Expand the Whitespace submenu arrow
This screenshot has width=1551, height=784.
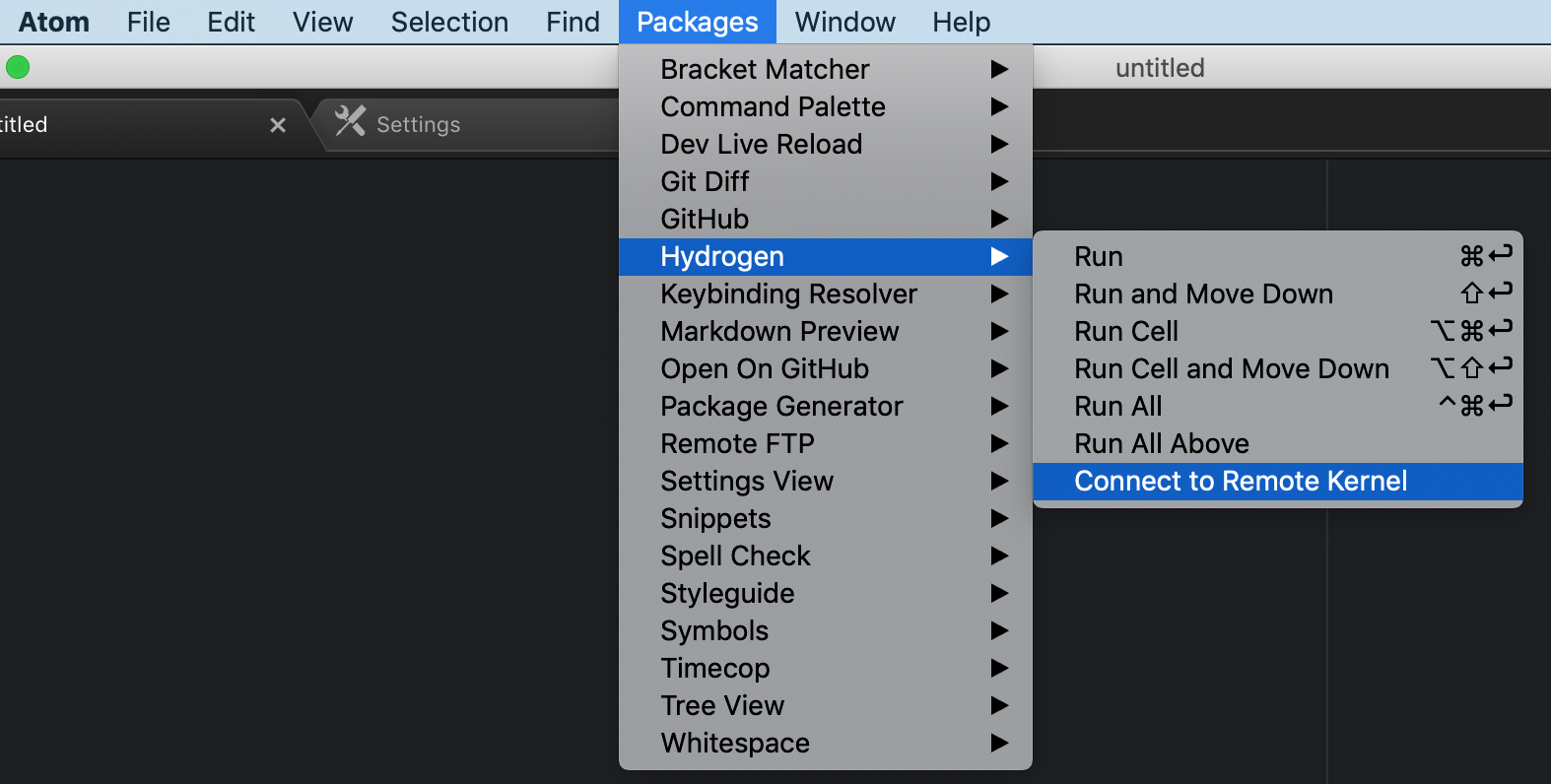click(999, 743)
